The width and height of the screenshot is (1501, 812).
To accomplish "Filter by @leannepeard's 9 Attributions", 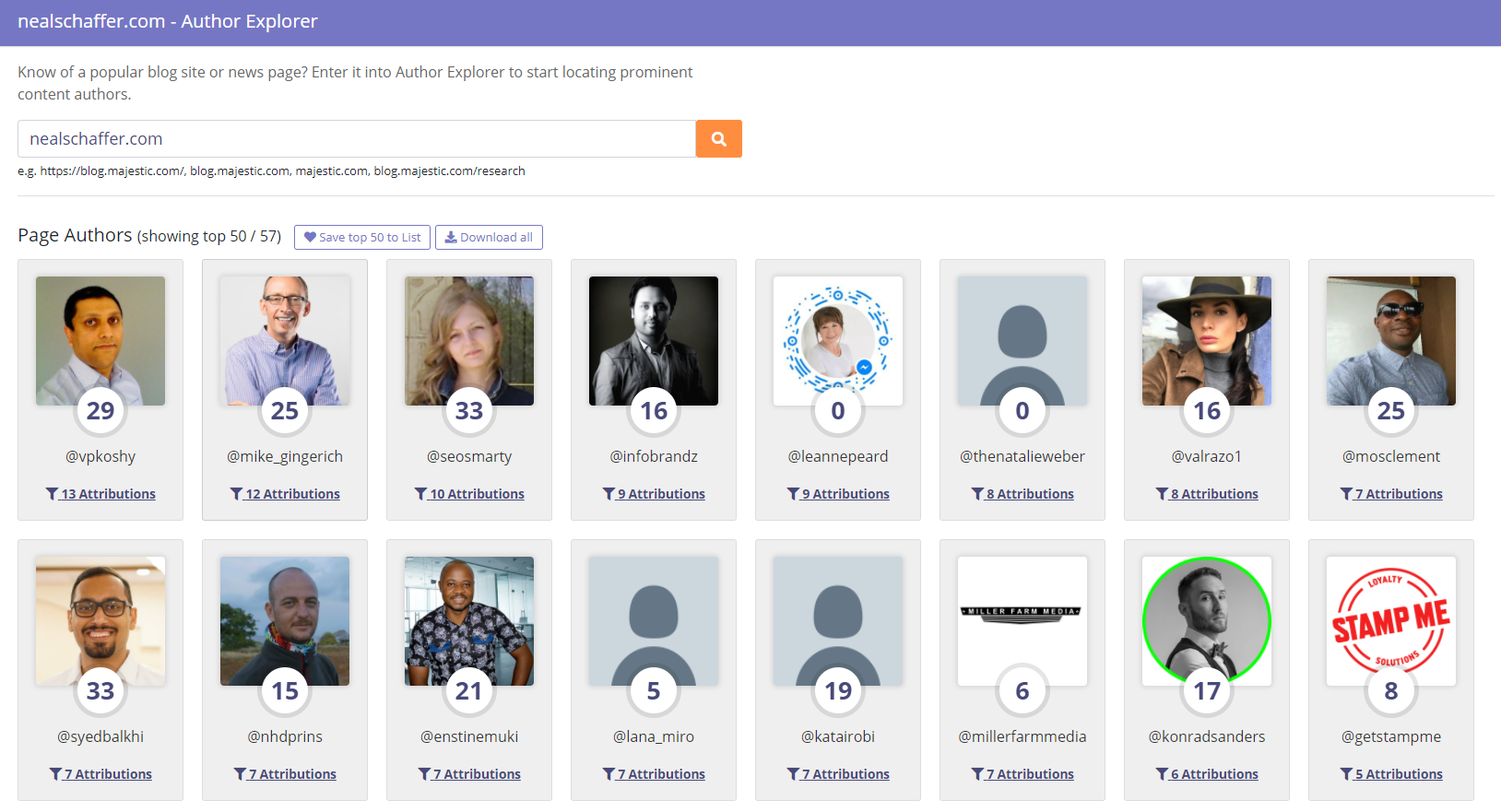I will pyautogui.click(x=838, y=494).
